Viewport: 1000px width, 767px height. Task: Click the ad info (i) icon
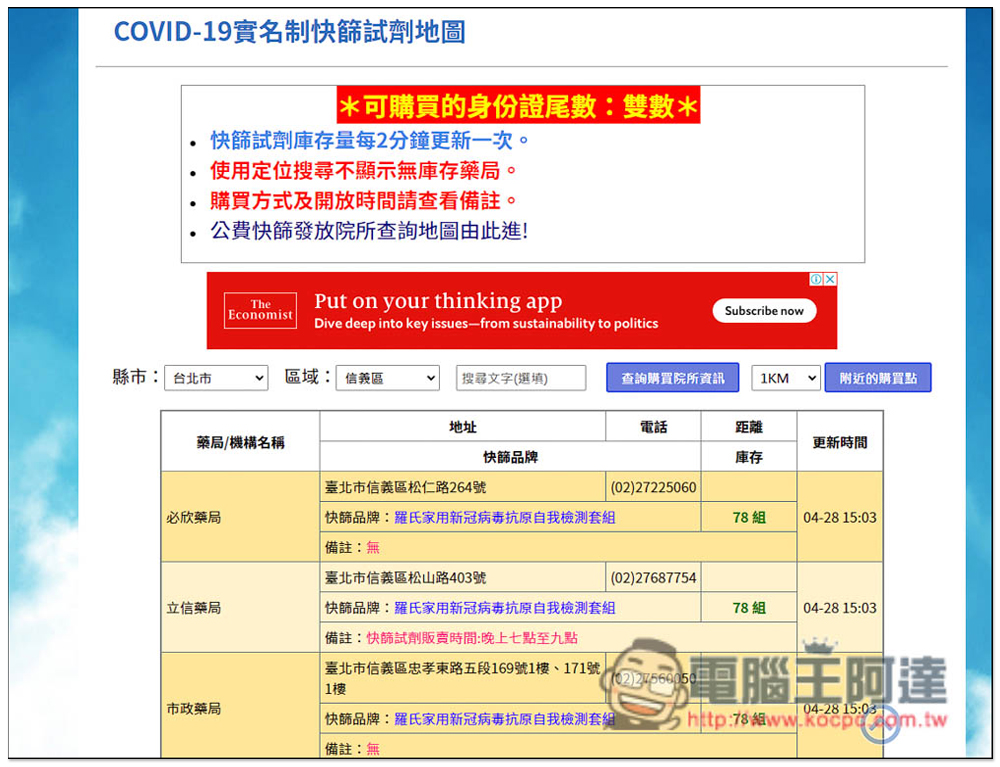click(x=816, y=280)
